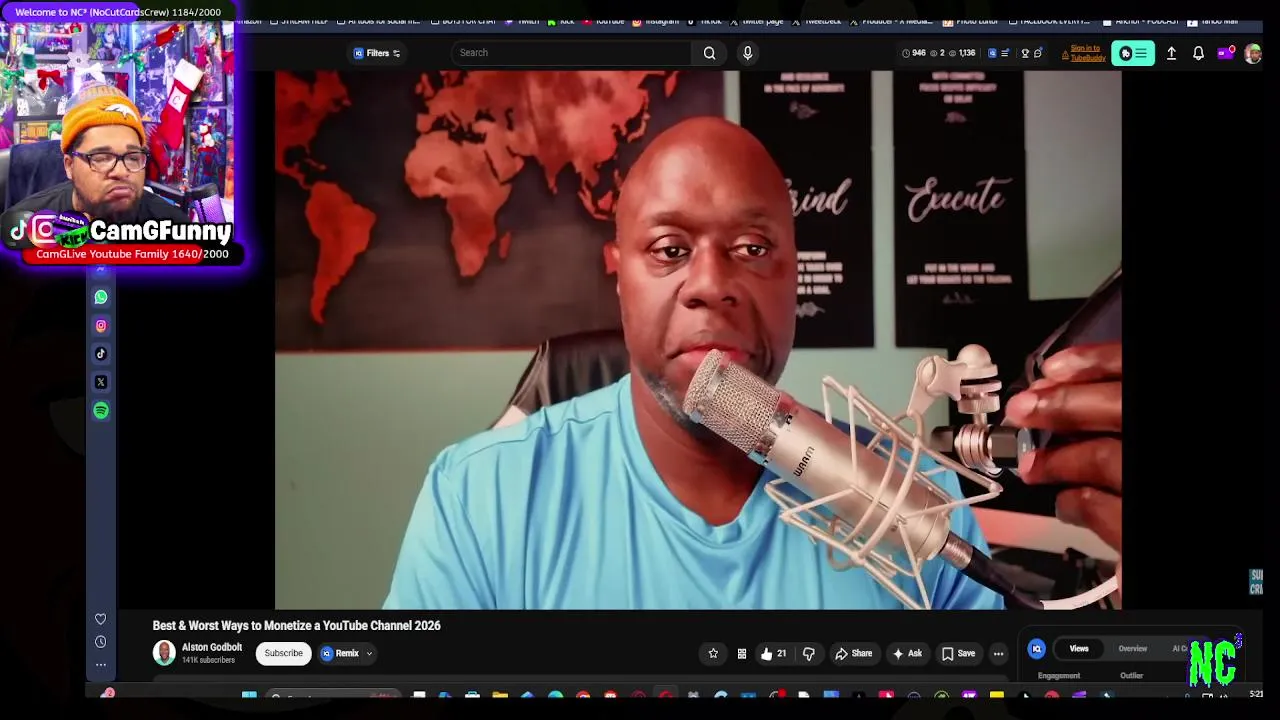Click the heart icon in the sidebar

(101, 619)
